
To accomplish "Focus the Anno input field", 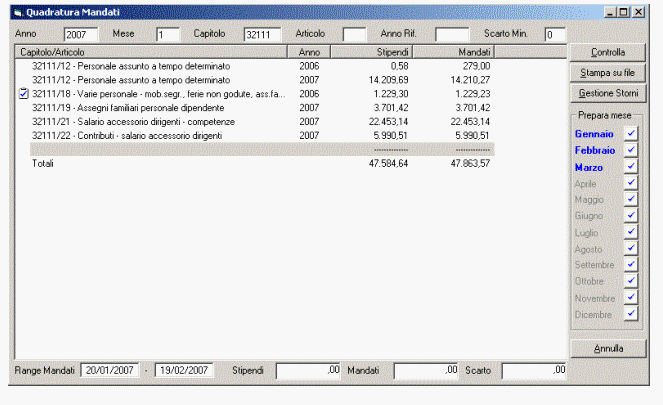I will (x=81, y=34).
